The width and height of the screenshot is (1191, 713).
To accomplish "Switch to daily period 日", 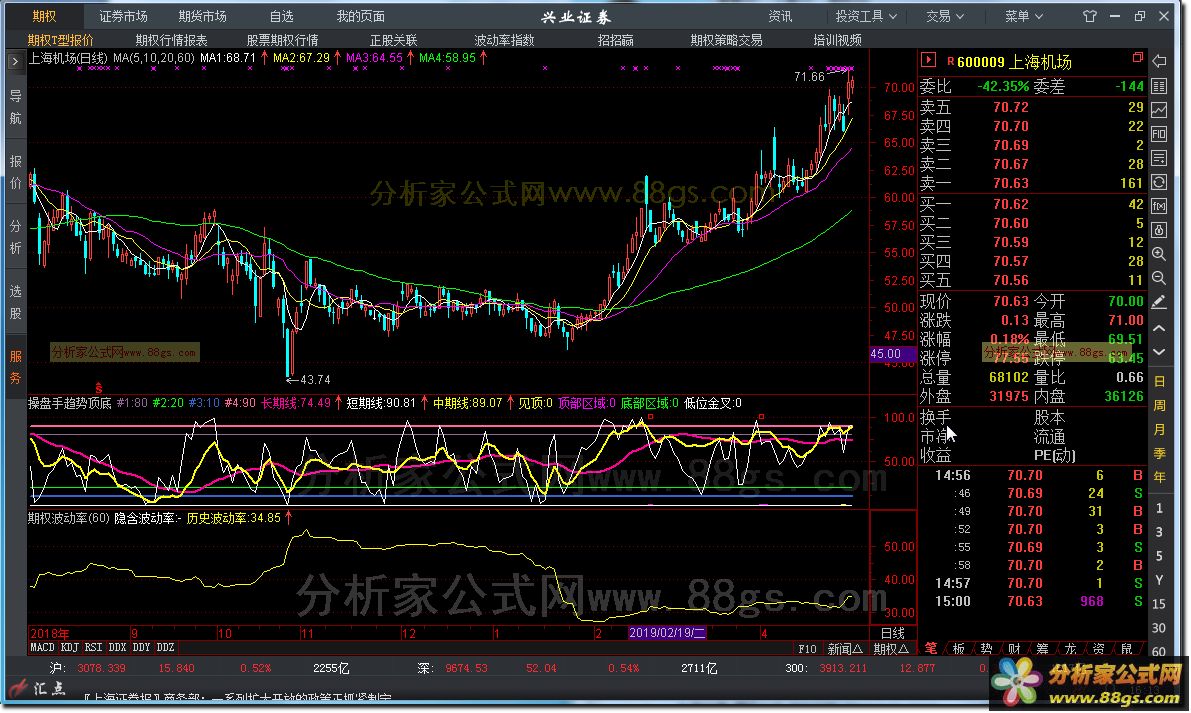I will click(x=1159, y=381).
